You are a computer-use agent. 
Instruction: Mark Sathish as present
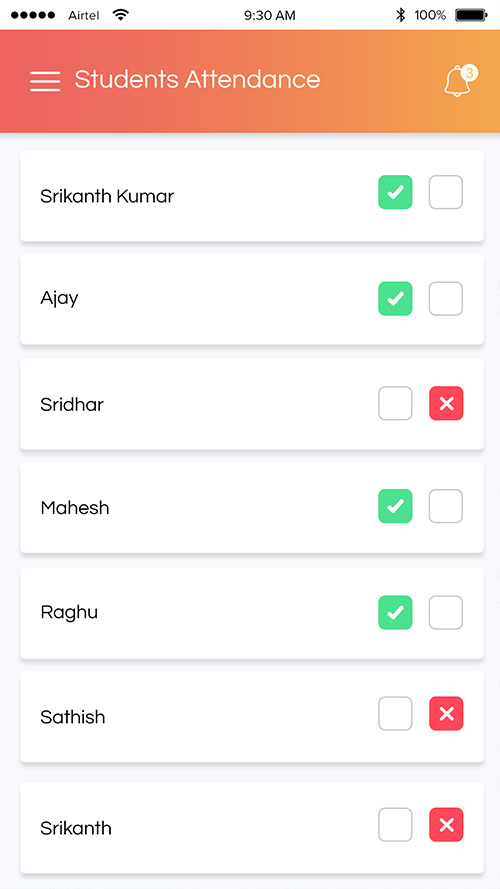[395, 713]
